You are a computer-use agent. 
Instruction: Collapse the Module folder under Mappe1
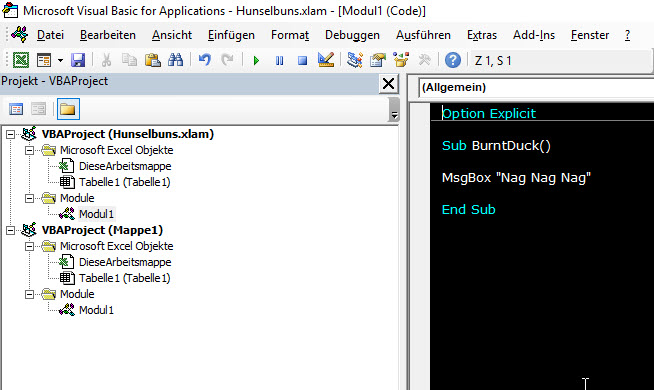tap(29, 294)
